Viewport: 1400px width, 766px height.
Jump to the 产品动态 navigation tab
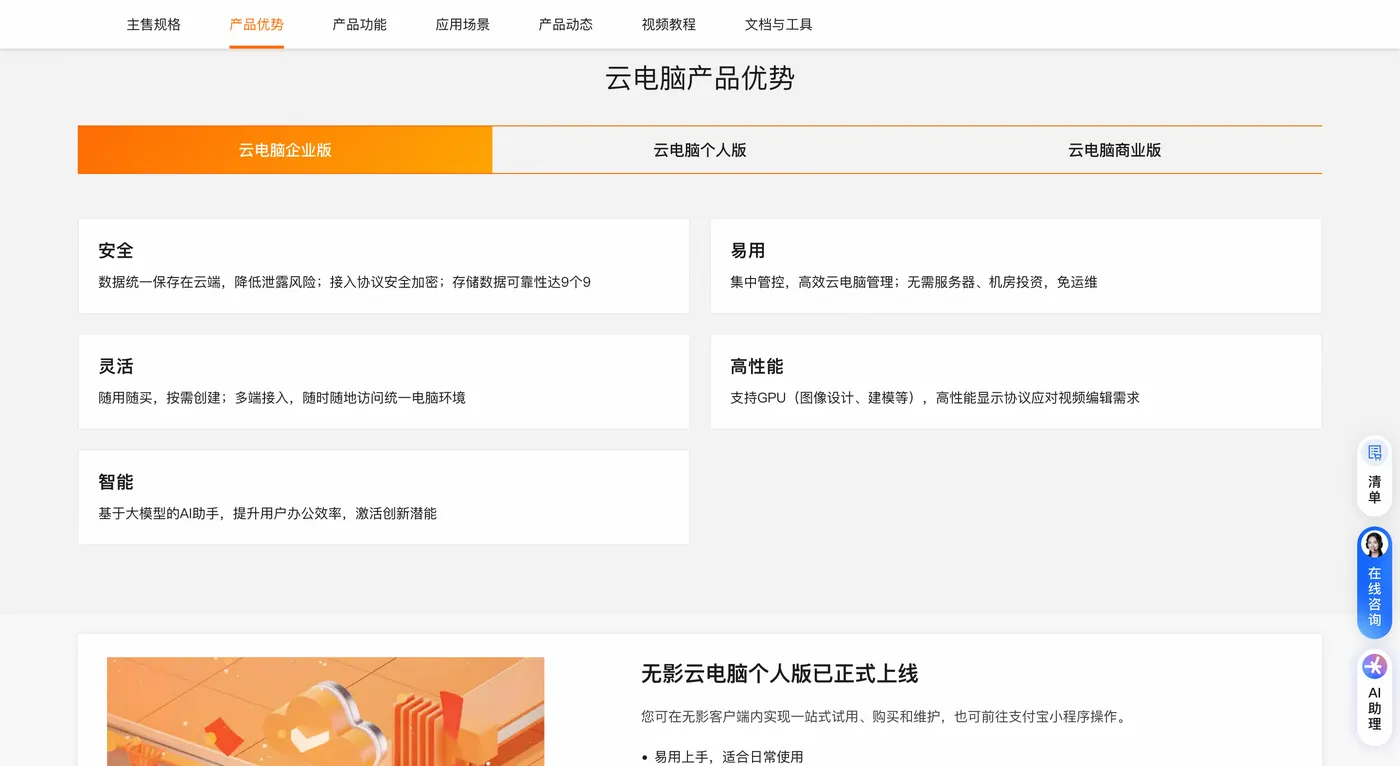[x=566, y=24]
